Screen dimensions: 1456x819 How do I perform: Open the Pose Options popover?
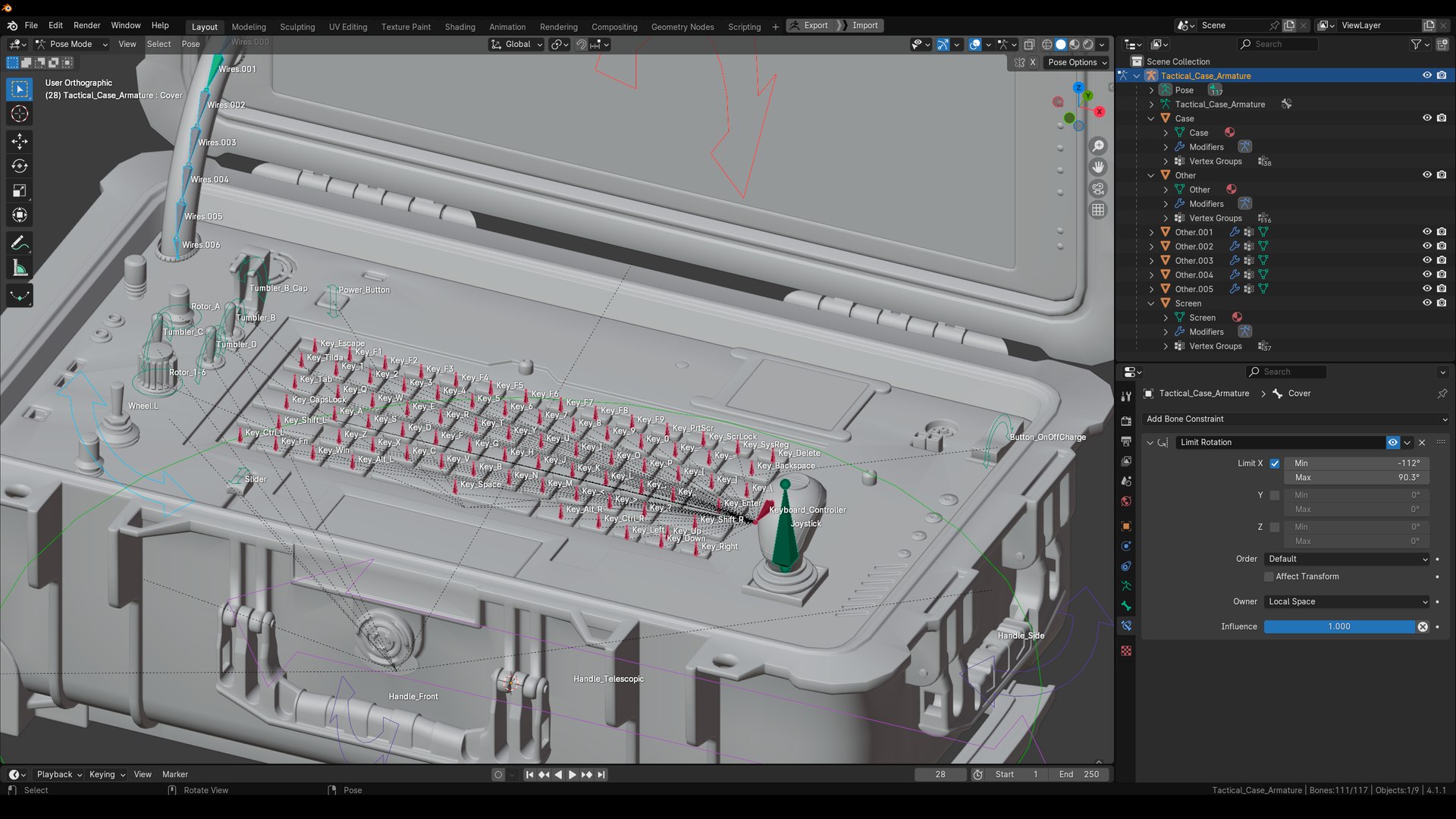(1077, 63)
